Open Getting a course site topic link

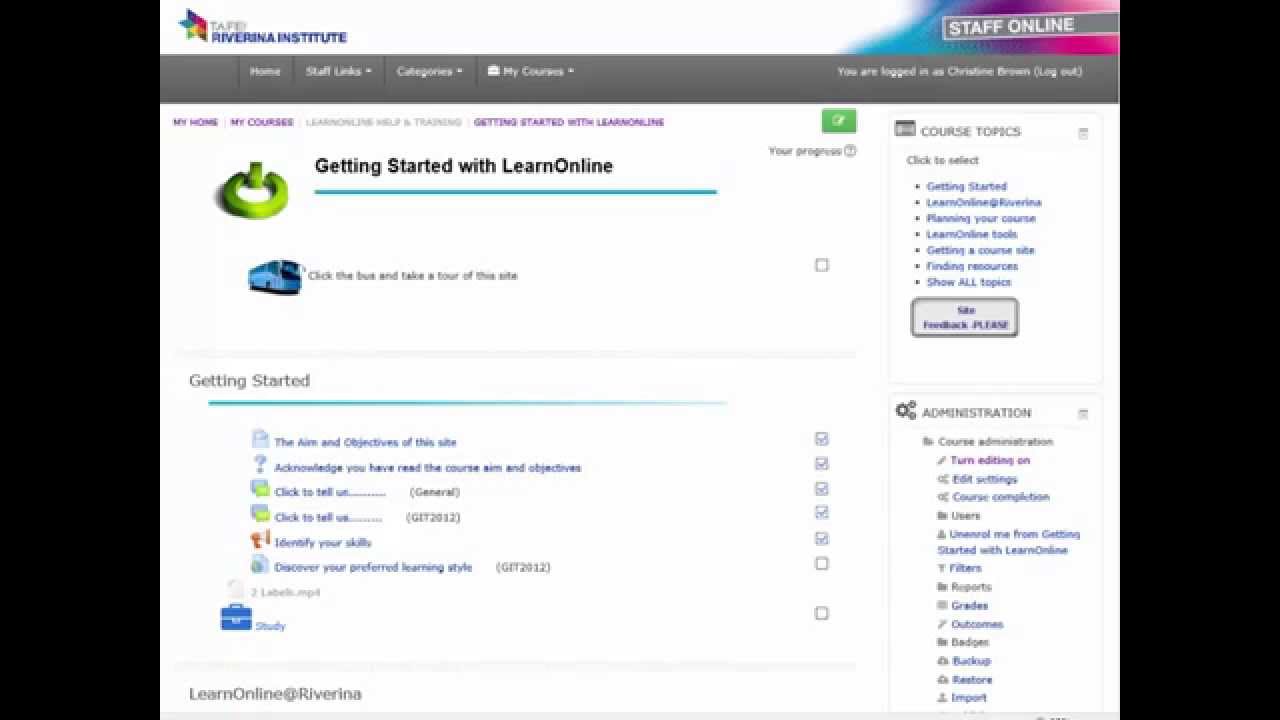[980, 250]
